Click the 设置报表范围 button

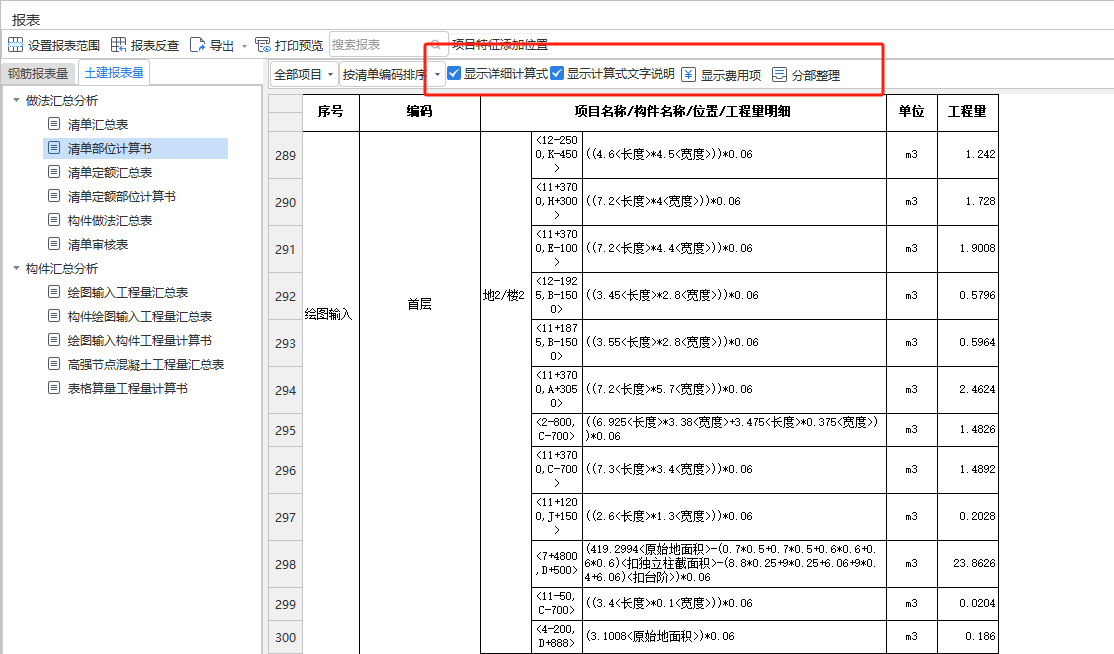(x=54, y=45)
